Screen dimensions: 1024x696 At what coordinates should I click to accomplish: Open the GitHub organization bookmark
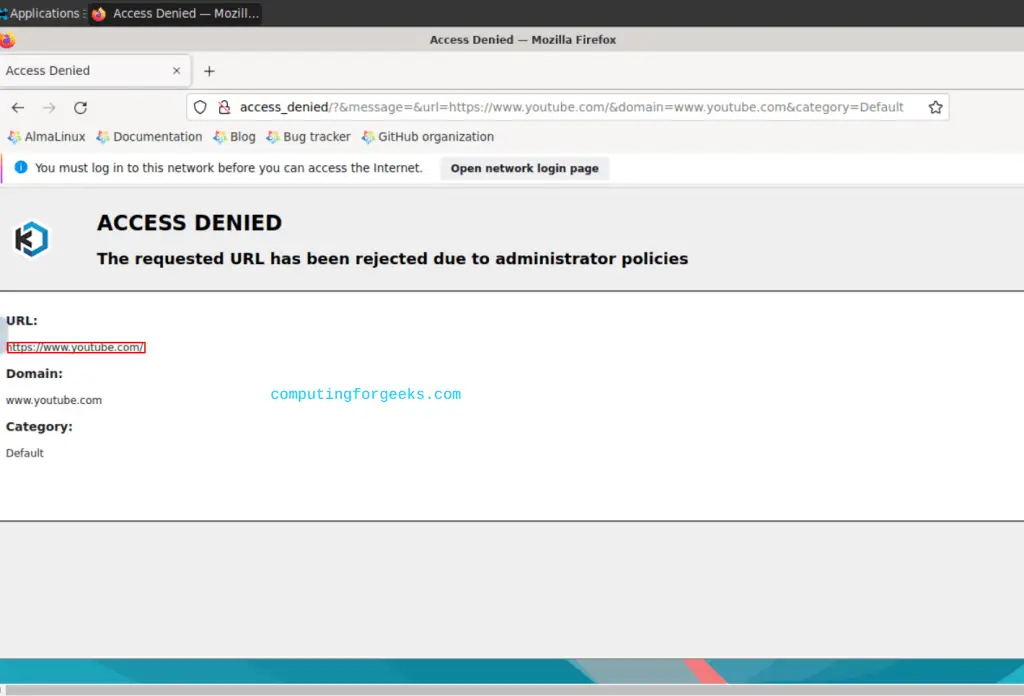click(x=428, y=137)
